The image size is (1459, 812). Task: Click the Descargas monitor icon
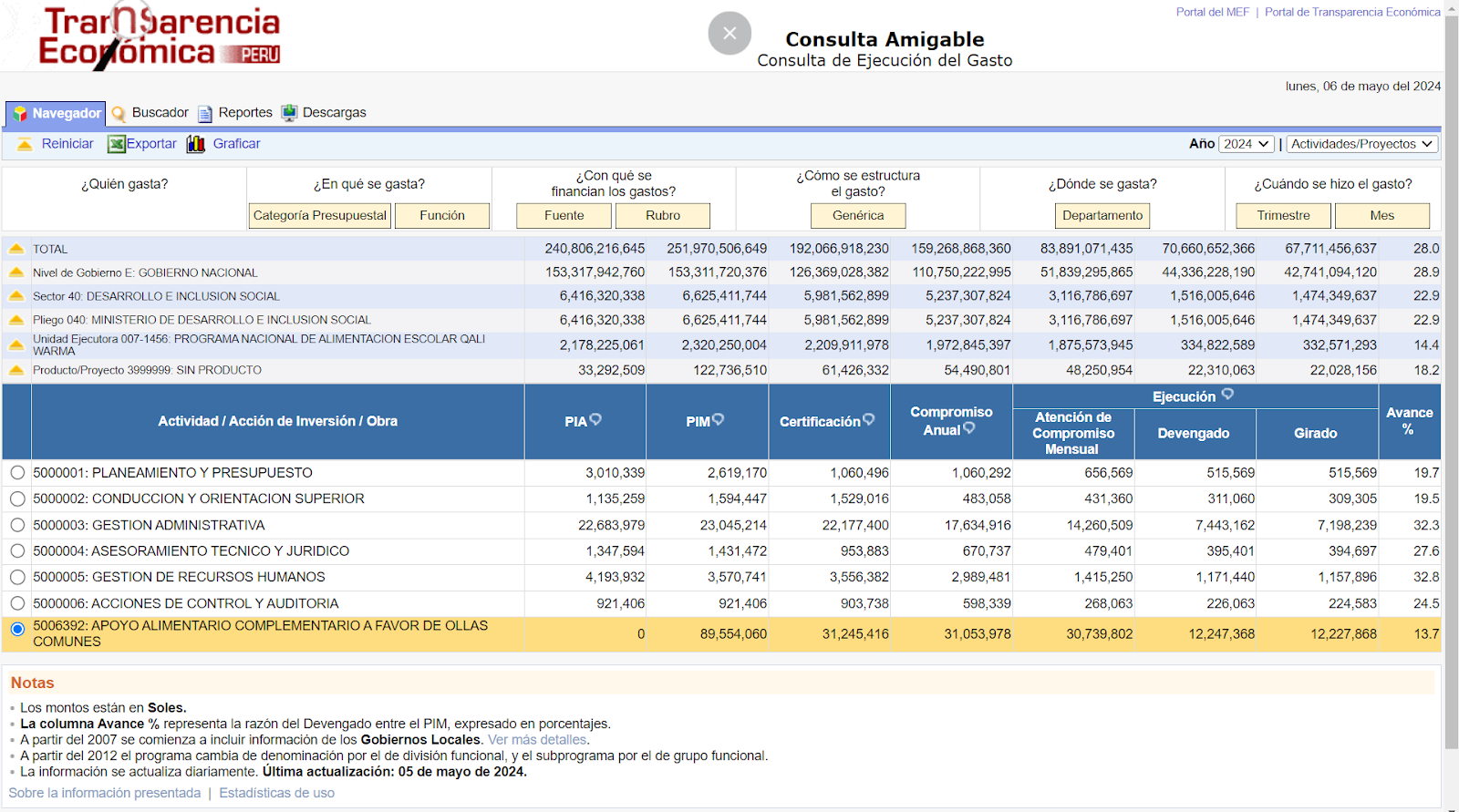click(289, 113)
